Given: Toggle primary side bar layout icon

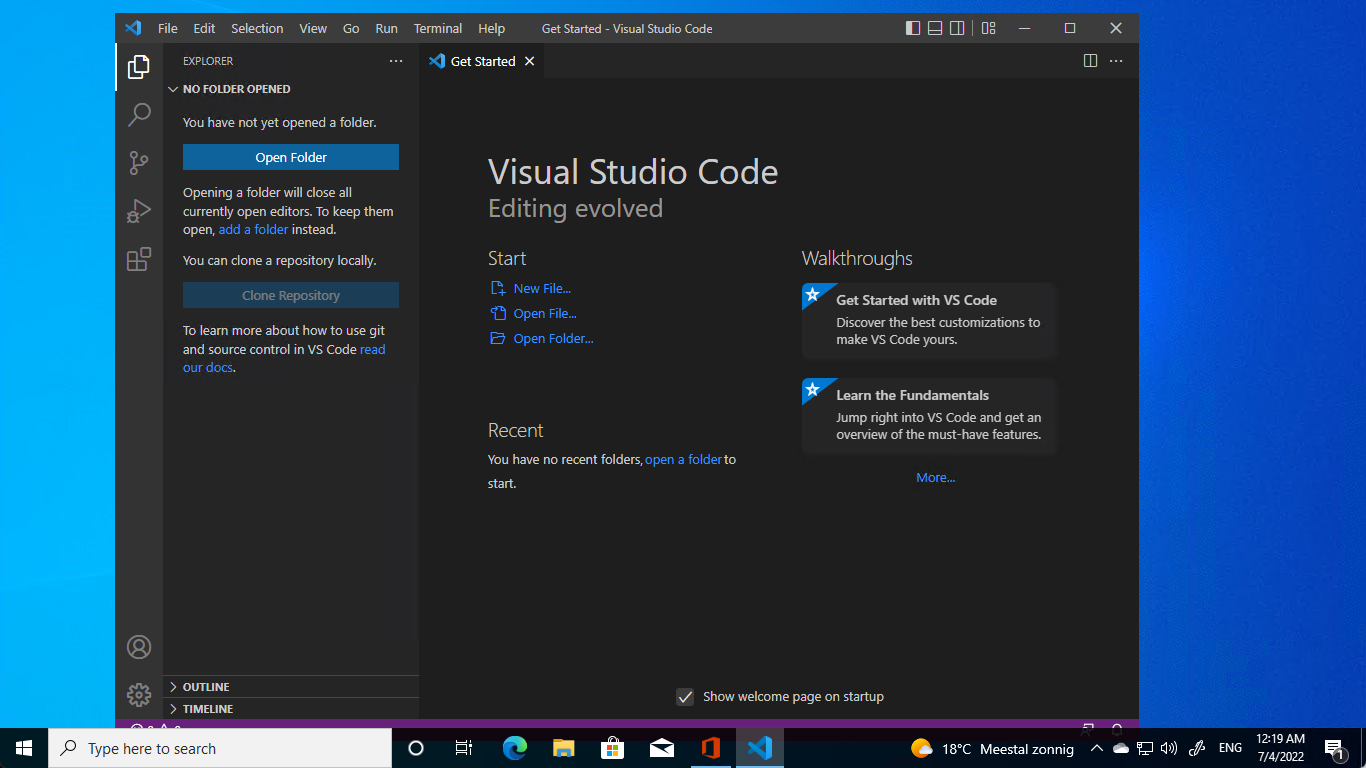Looking at the screenshot, I should pyautogui.click(x=913, y=28).
